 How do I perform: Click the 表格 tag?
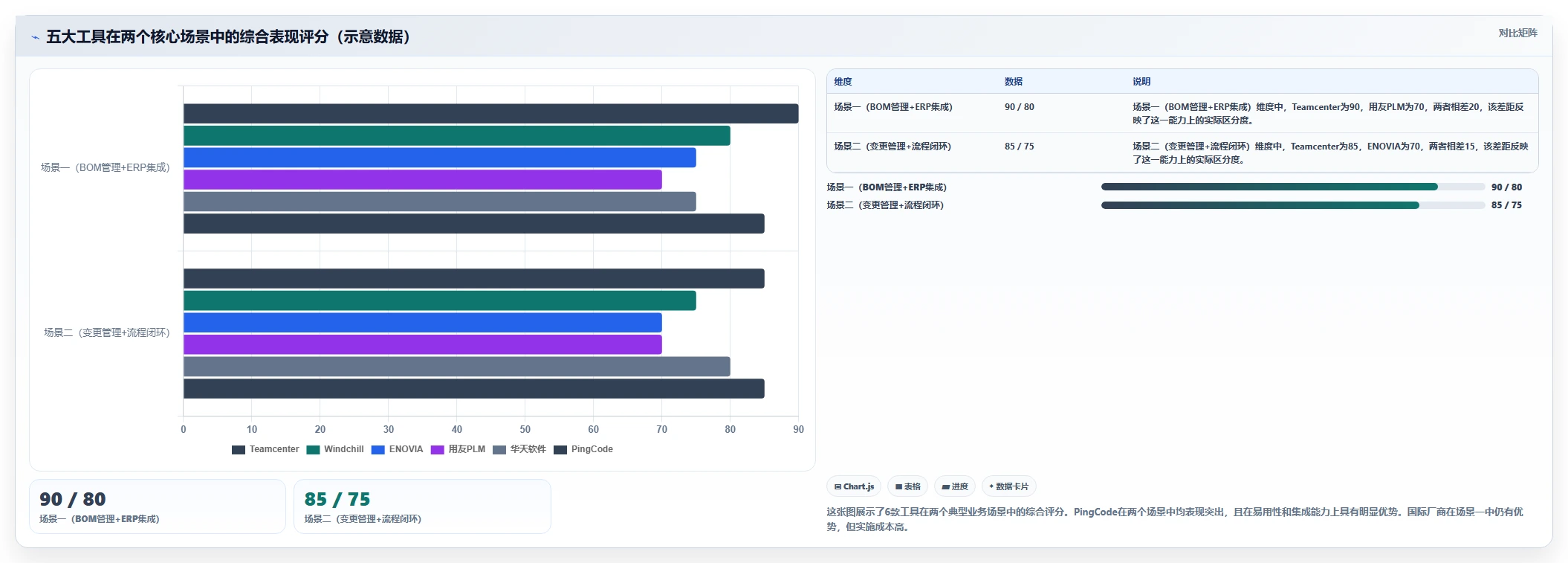coord(907,486)
